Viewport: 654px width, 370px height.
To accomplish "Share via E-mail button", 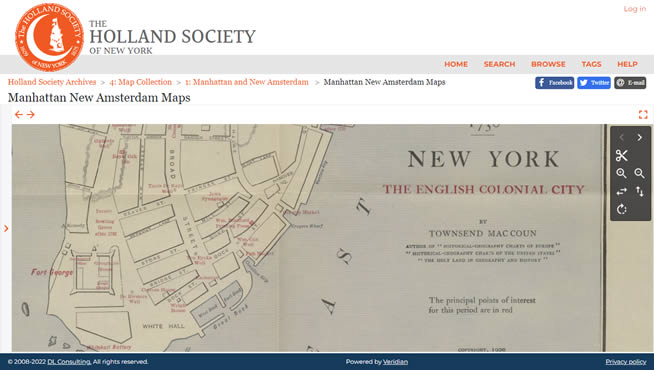I will click(630, 83).
